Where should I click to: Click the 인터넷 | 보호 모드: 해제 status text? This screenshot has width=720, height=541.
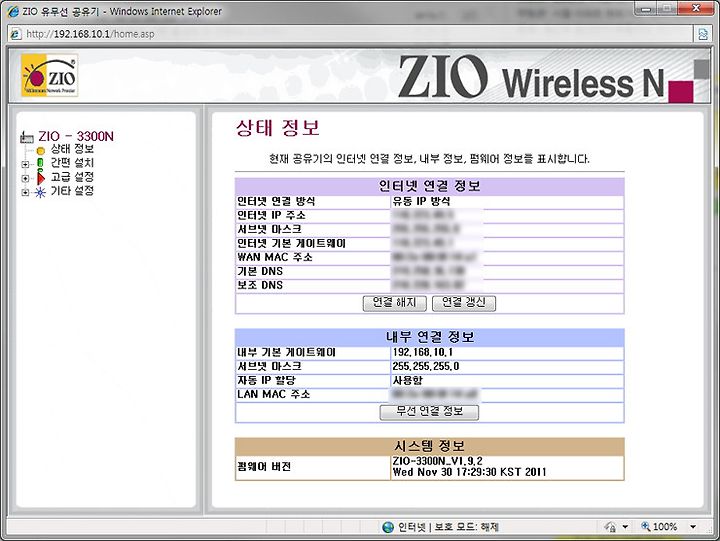pos(448,527)
